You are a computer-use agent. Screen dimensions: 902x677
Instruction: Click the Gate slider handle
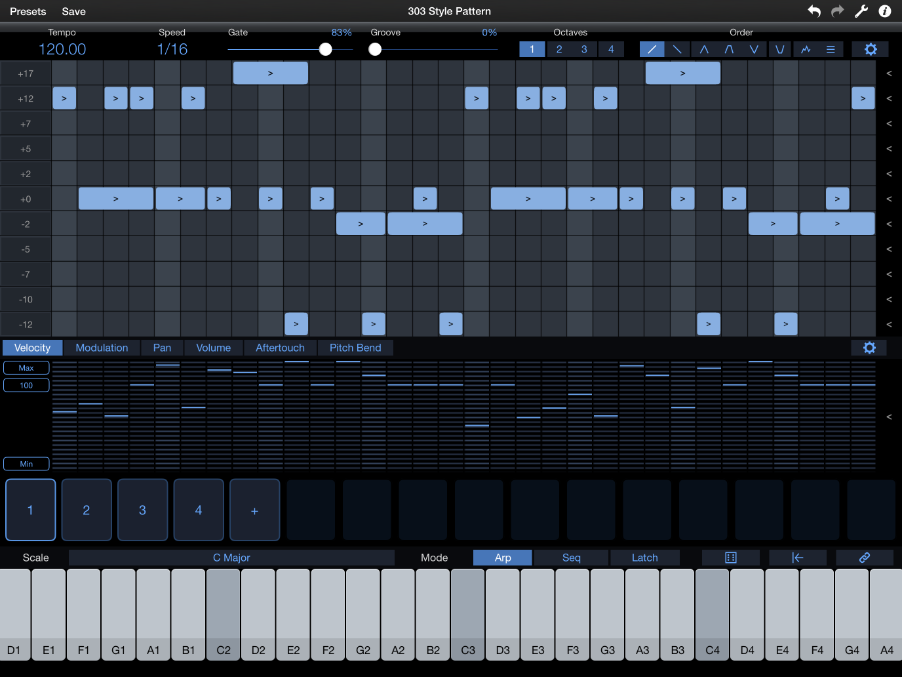(325, 49)
